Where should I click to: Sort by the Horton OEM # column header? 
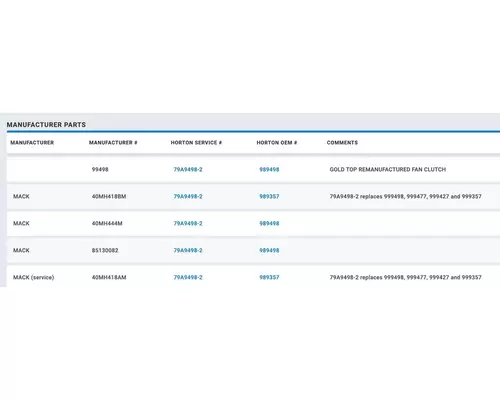coord(277,143)
